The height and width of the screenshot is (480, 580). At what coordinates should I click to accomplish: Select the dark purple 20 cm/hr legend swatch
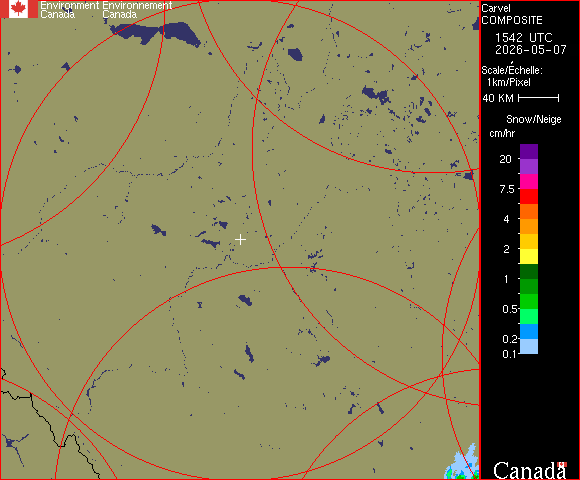click(529, 152)
